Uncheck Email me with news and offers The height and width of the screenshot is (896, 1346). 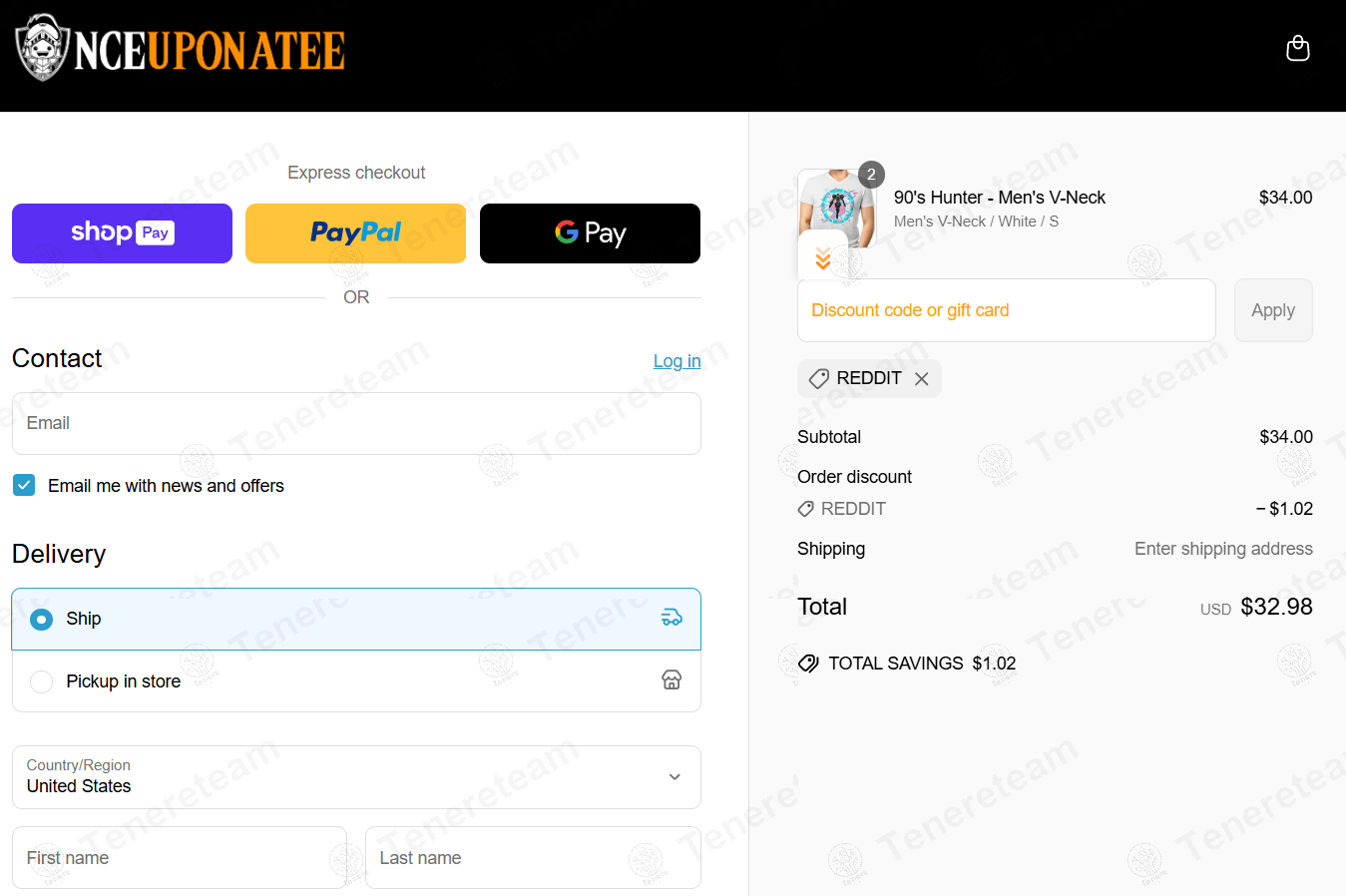tap(24, 485)
